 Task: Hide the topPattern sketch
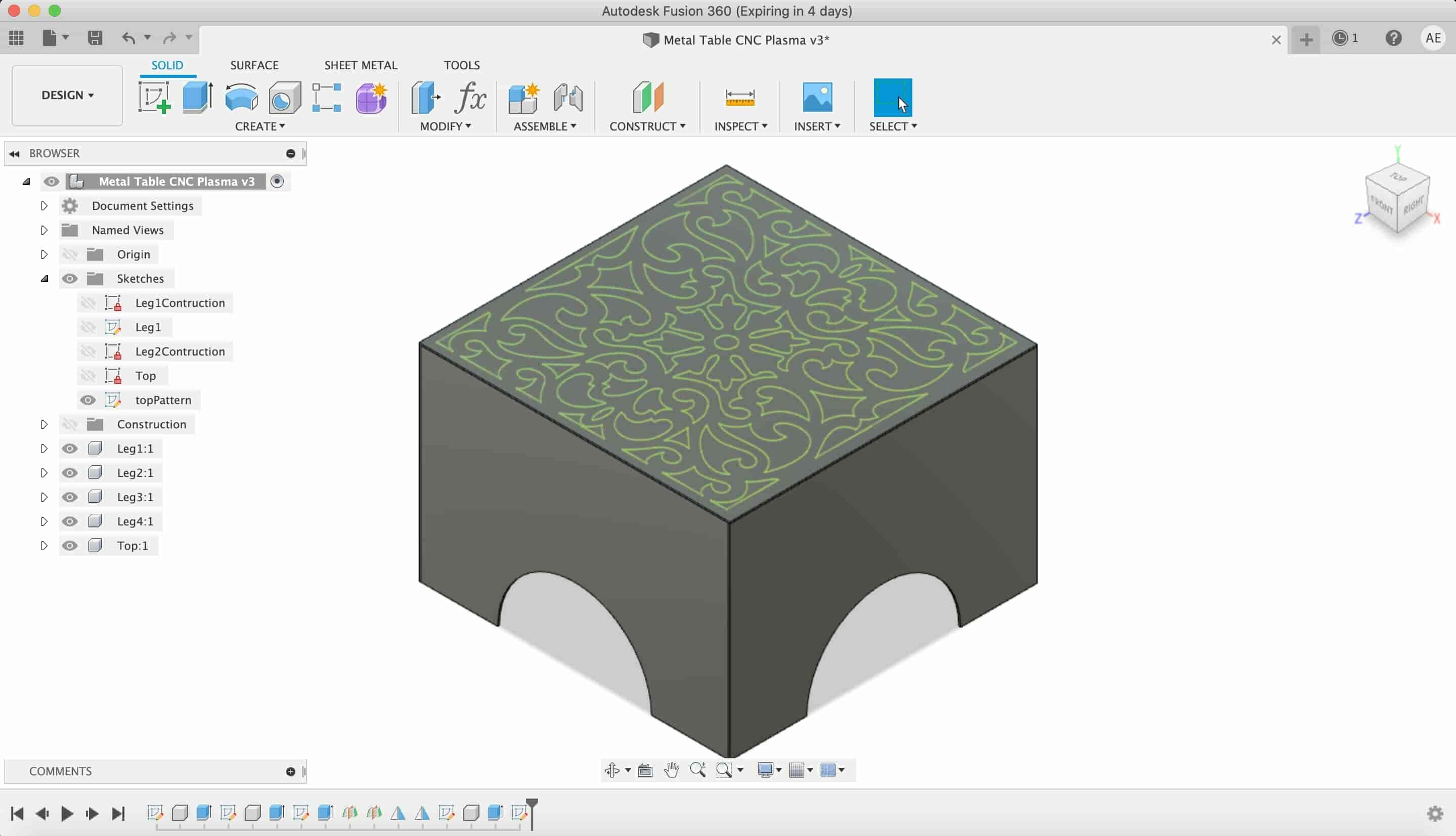click(x=88, y=400)
